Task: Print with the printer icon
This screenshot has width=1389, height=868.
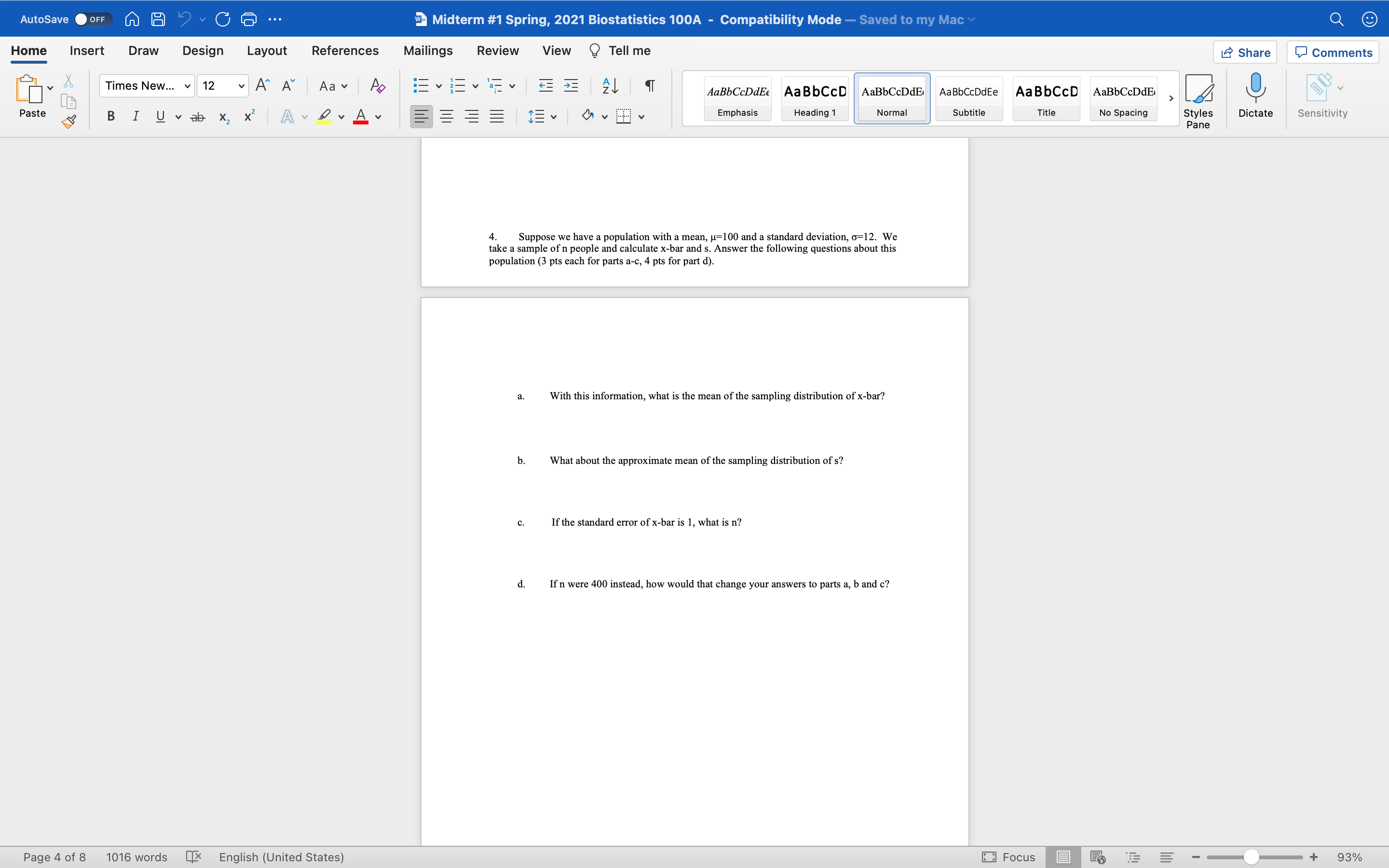Action: [x=248, y=19]
